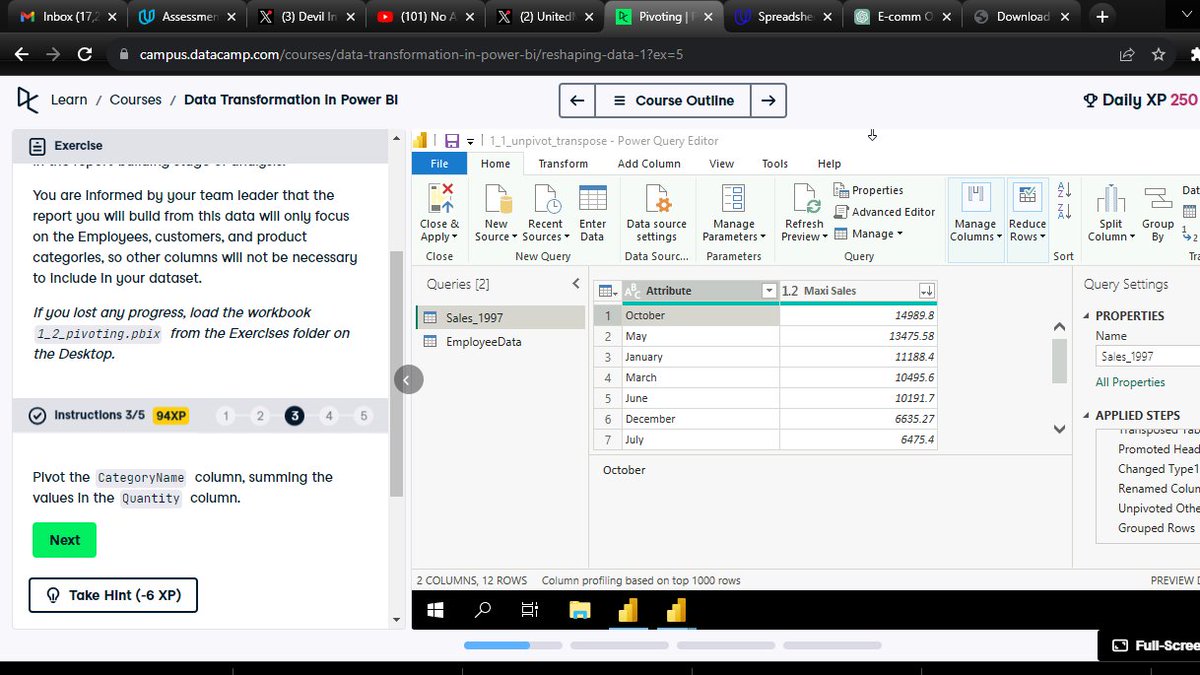
Task: Click the vertical scrollbar beside the data grid
Action: click(1060, 361)
